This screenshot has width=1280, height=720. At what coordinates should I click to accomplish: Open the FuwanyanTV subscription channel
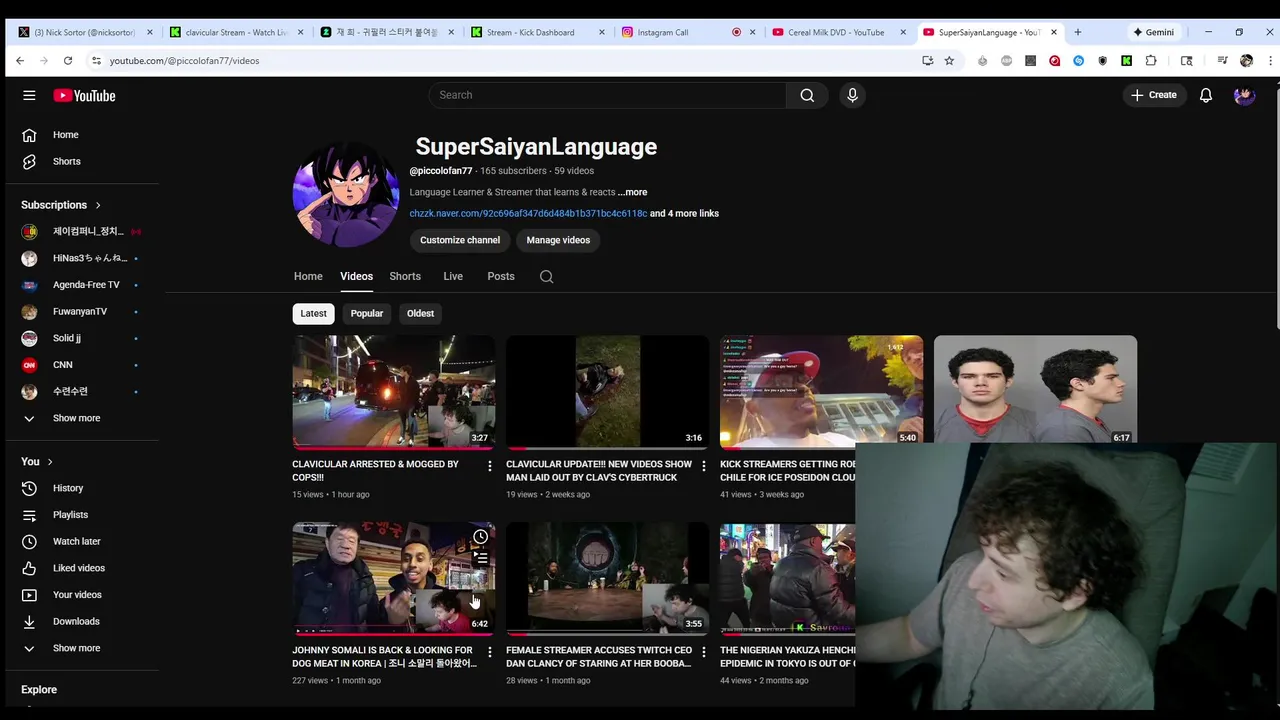80,311
